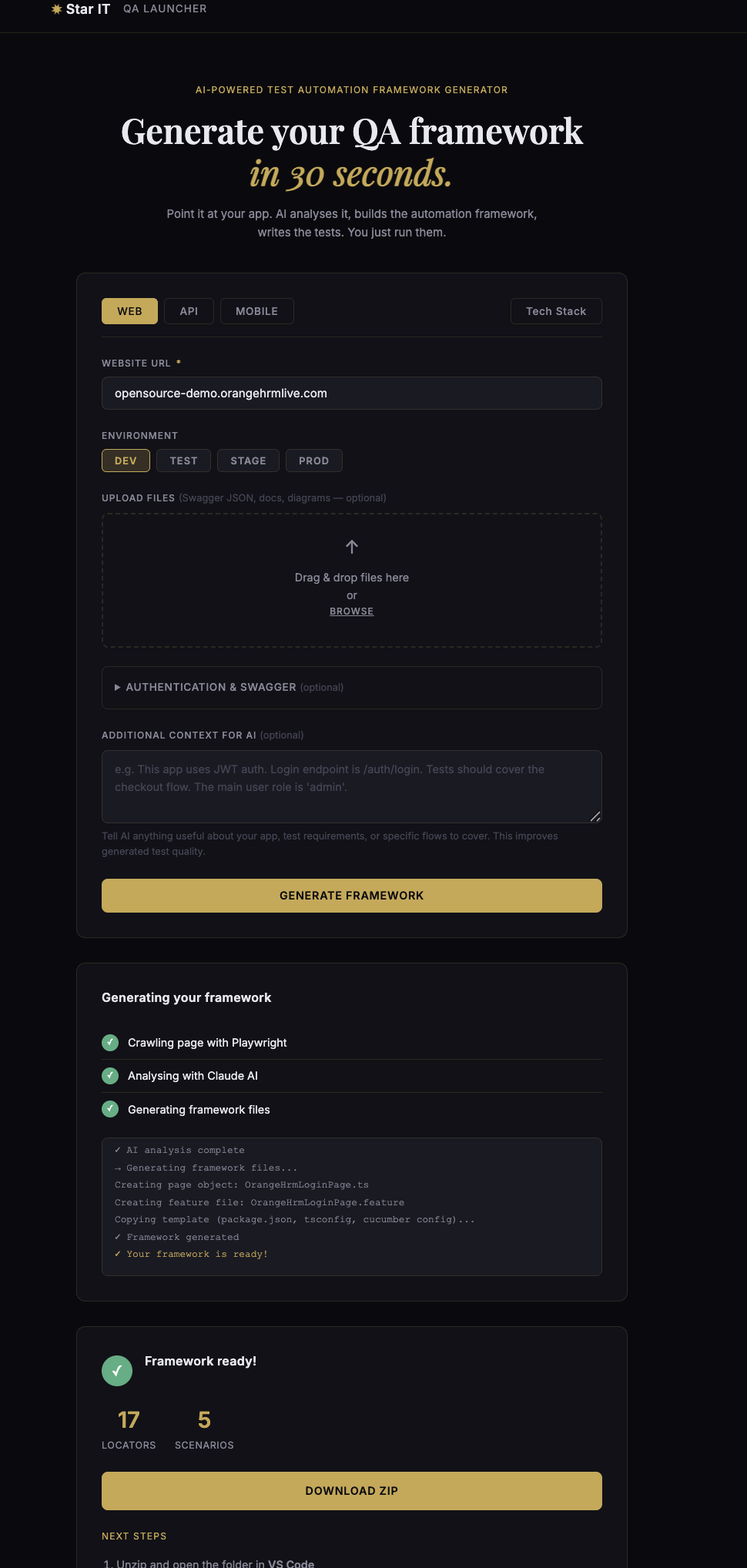Click the Generate Framework button
The height and width of the screenshot is (1568, 747).
352,896
